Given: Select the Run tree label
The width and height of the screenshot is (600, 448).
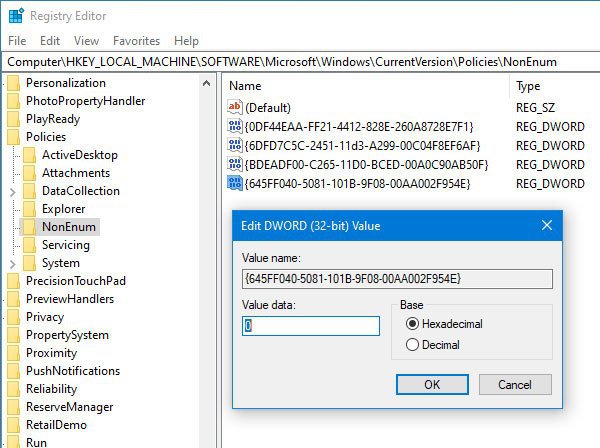Looking at the screenshot, I should tap(36, 442).
